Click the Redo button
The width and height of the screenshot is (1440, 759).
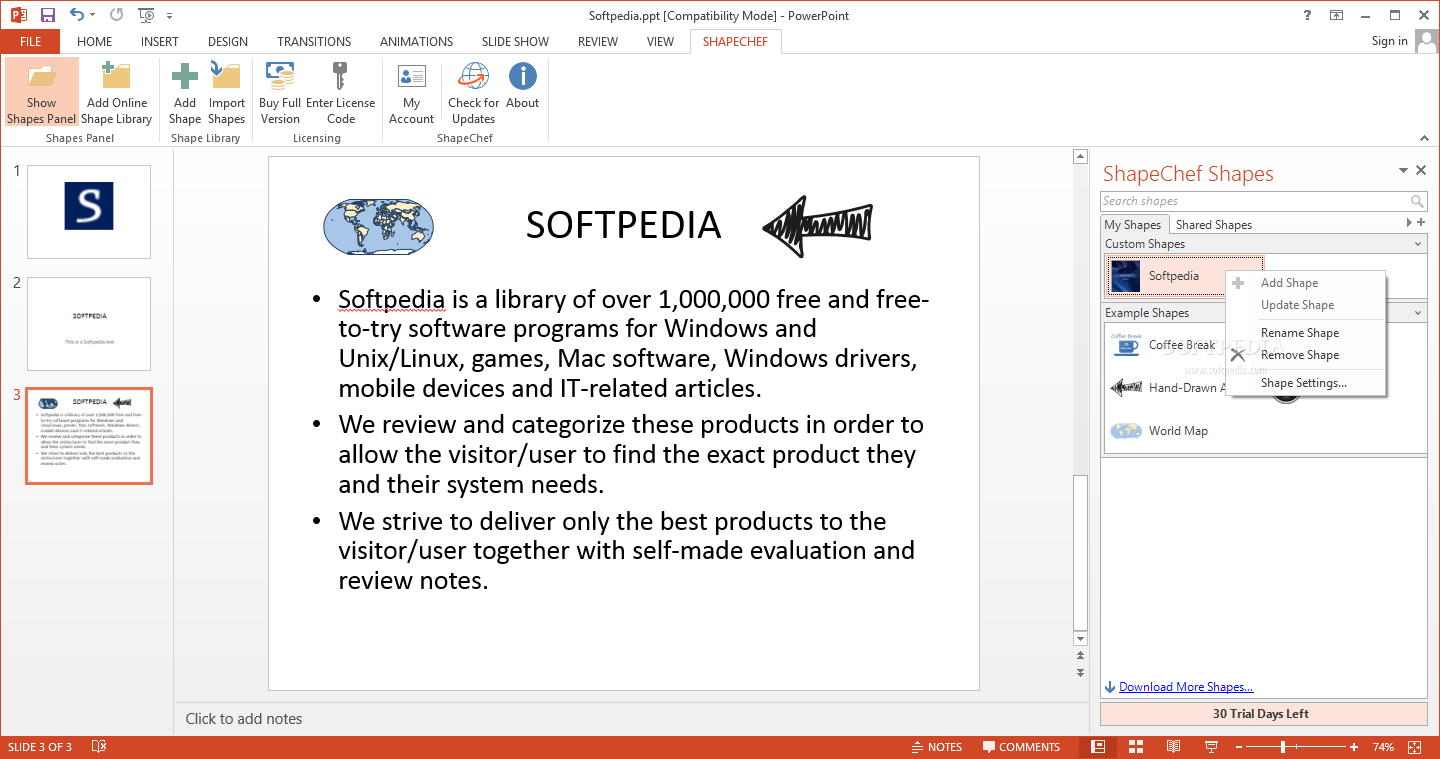point(116,15)
